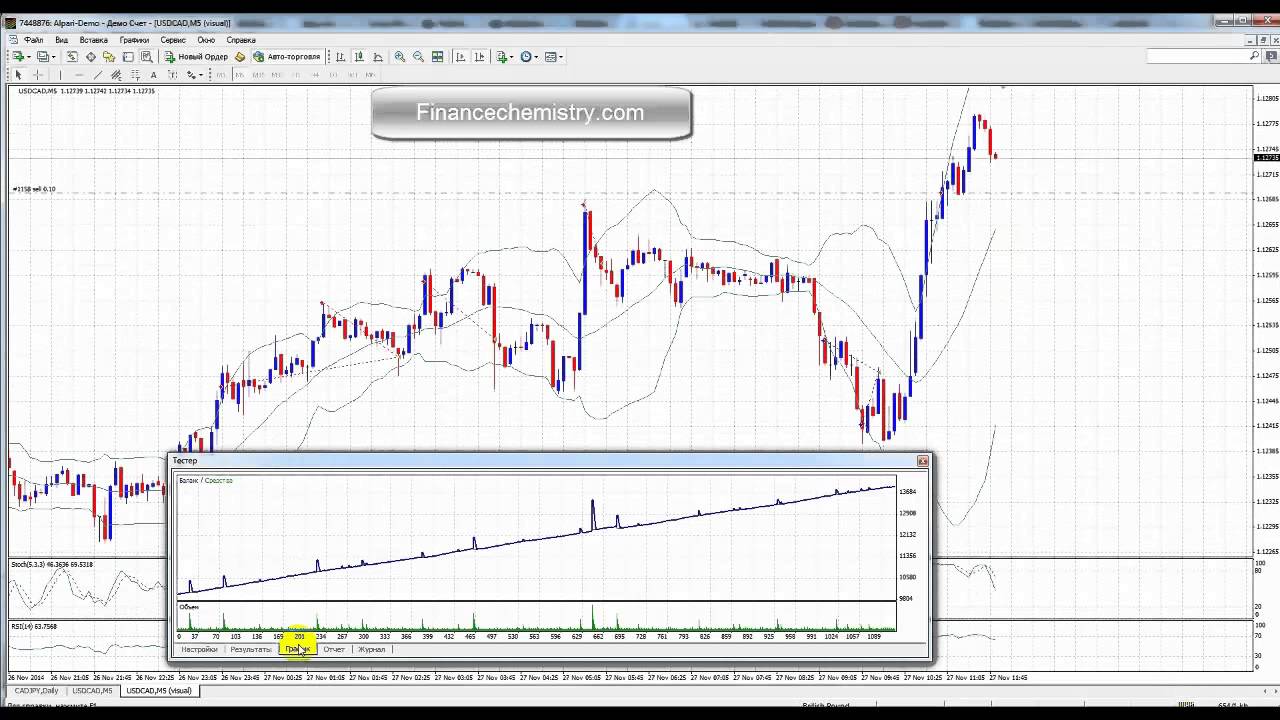Viewport: 1280px width, 720px height.
Task: Open the indicators list icon
Action: [x=502, y=57]
